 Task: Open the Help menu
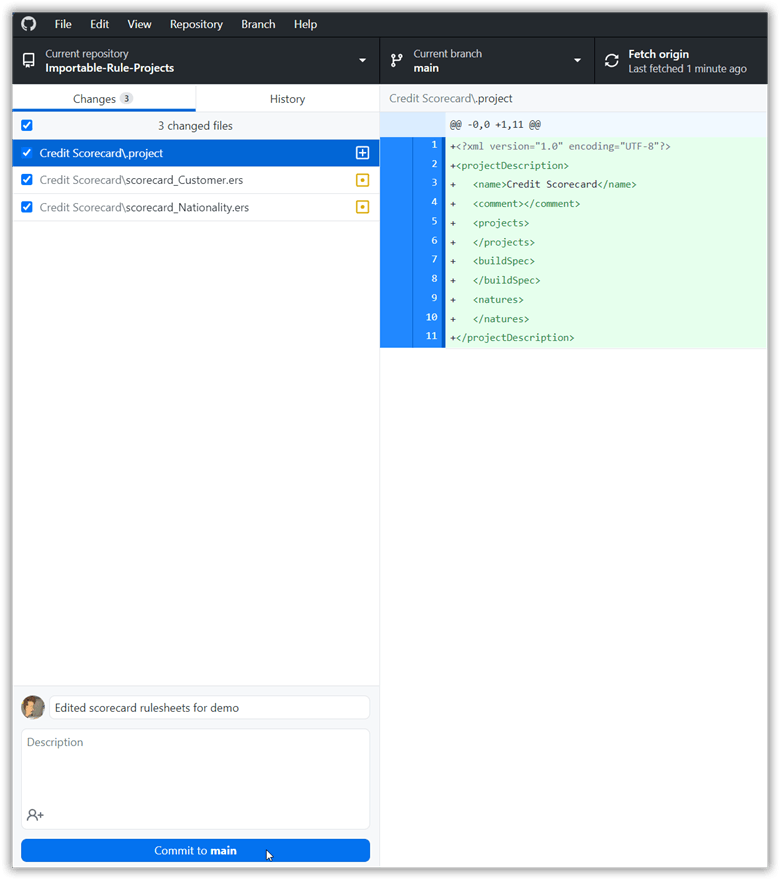[x=305, y=24]
